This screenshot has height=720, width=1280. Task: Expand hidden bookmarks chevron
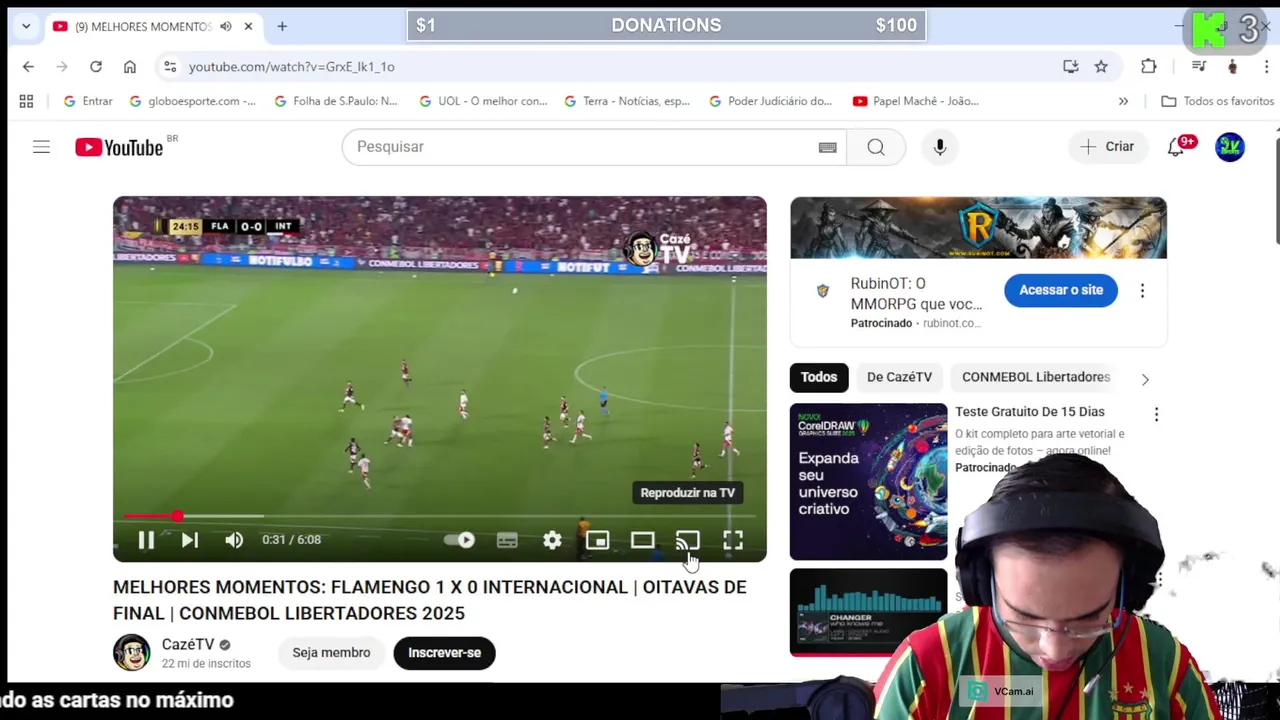1123,101
